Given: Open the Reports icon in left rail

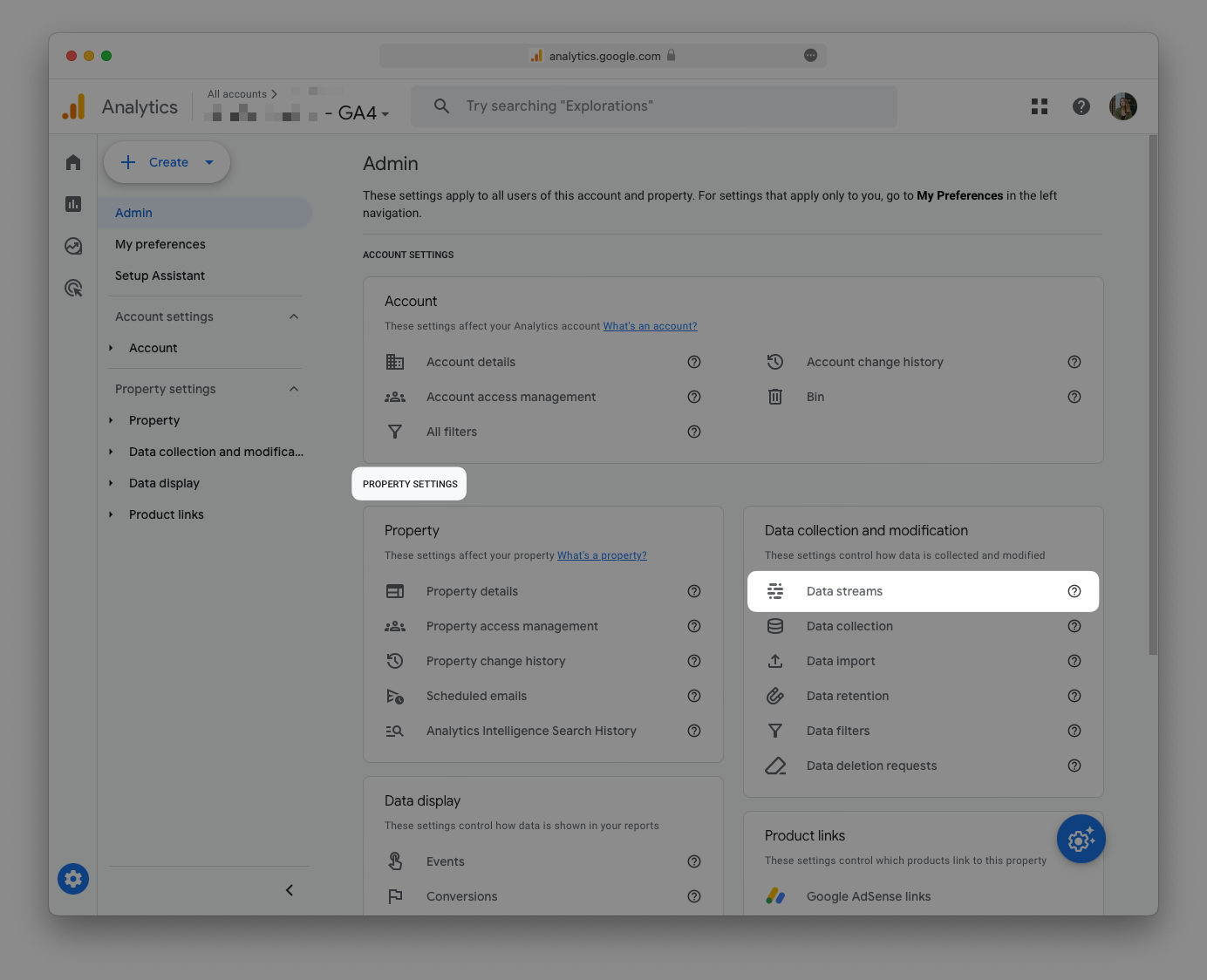Looking at the screenshot, I should click(73, 204).
